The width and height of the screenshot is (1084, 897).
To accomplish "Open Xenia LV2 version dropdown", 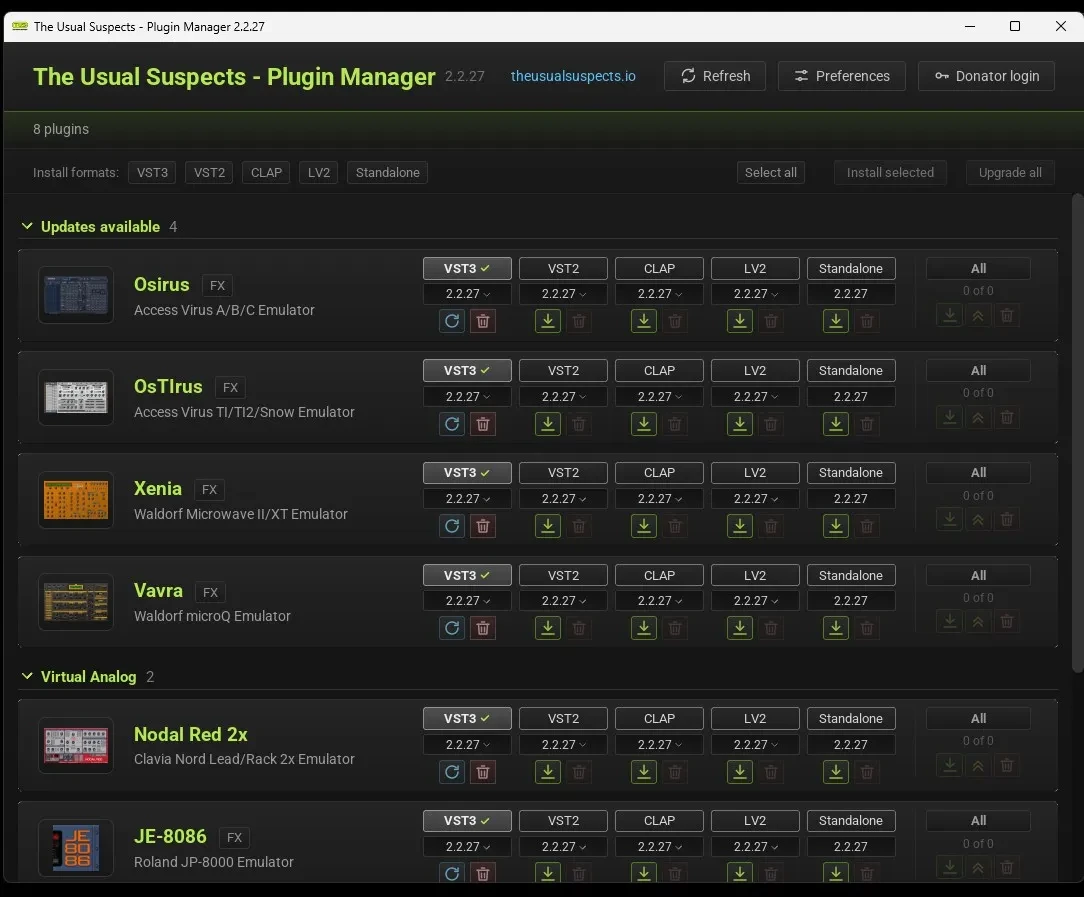I will (755, 498).
